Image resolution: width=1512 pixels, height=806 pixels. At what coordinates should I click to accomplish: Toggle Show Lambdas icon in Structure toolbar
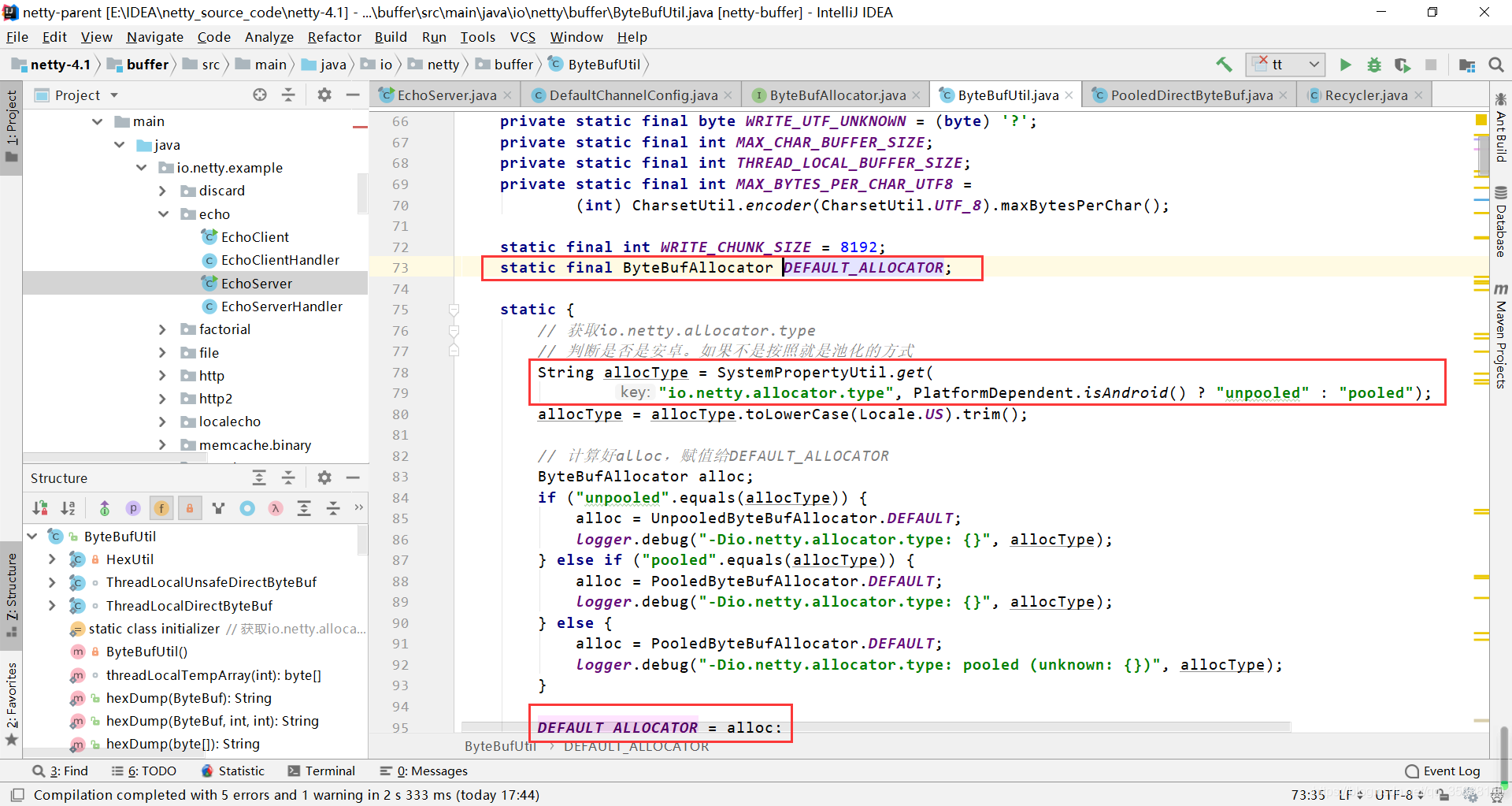[x=276, y=508]
